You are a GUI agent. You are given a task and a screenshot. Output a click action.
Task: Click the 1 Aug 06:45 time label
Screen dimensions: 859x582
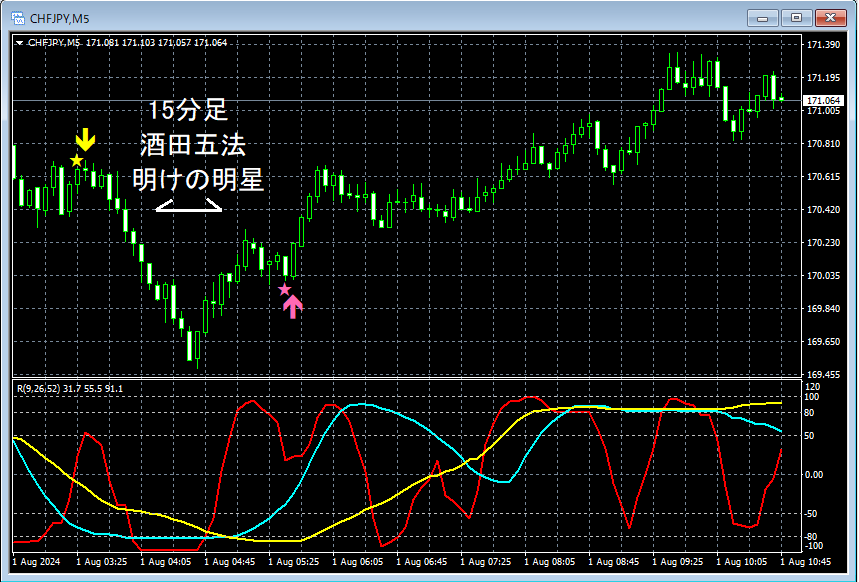(422, 562)
